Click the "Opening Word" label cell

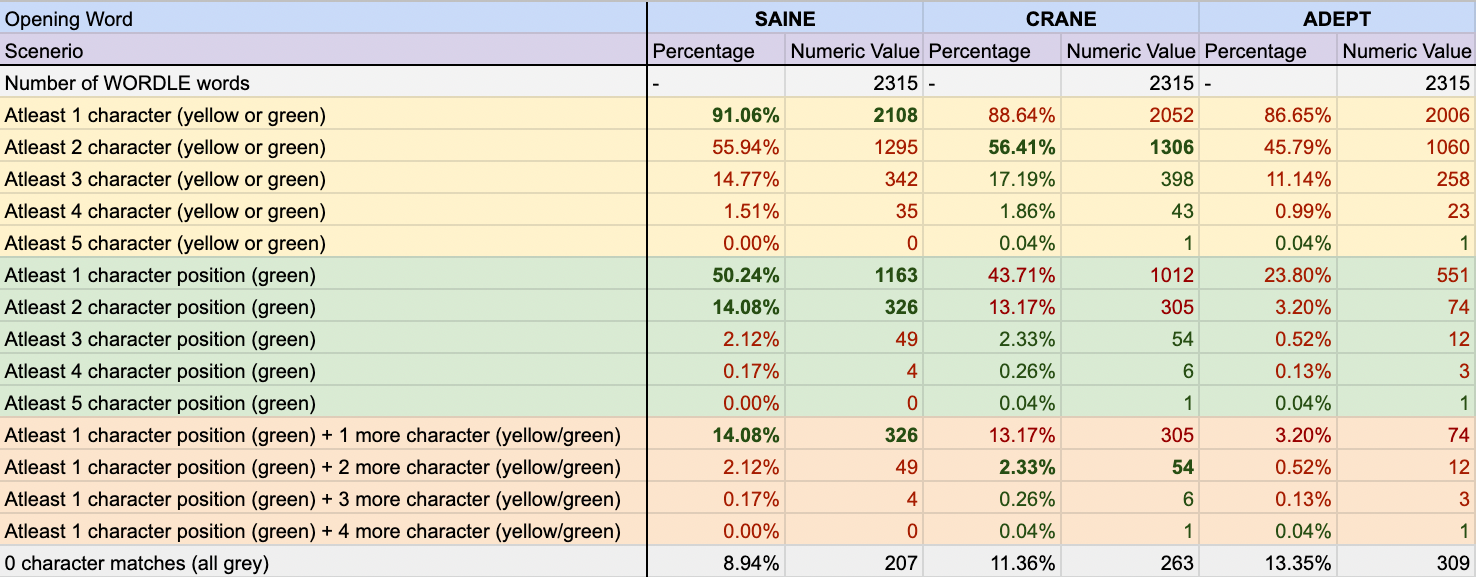pyautogui.click(x=69, y=18)
